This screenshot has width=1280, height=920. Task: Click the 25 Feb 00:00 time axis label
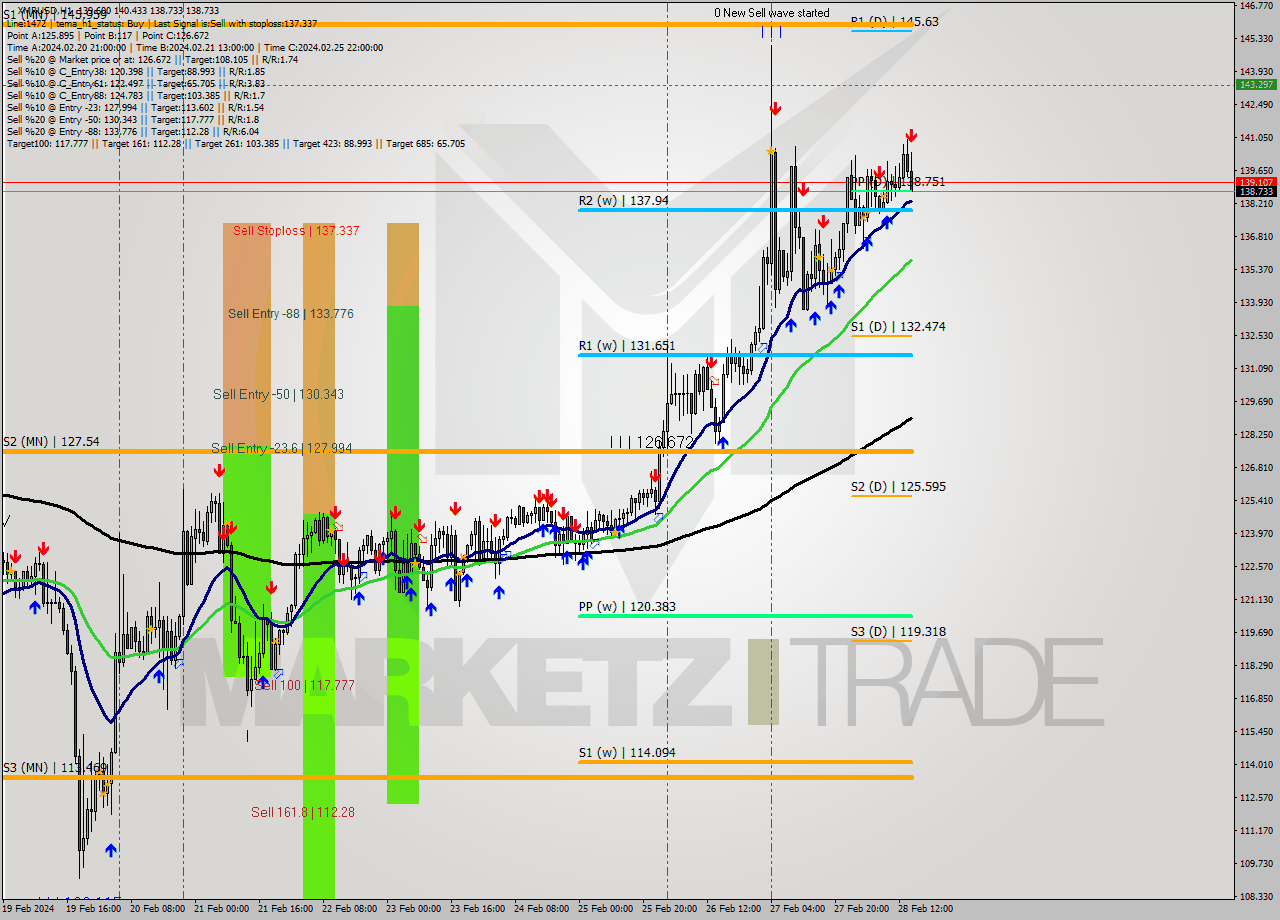point(605,909)
